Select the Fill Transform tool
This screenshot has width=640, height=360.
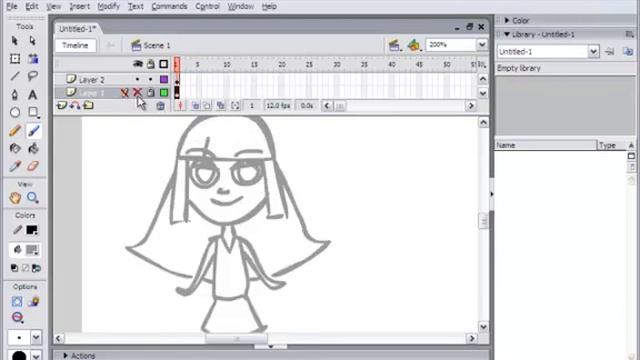33,58
